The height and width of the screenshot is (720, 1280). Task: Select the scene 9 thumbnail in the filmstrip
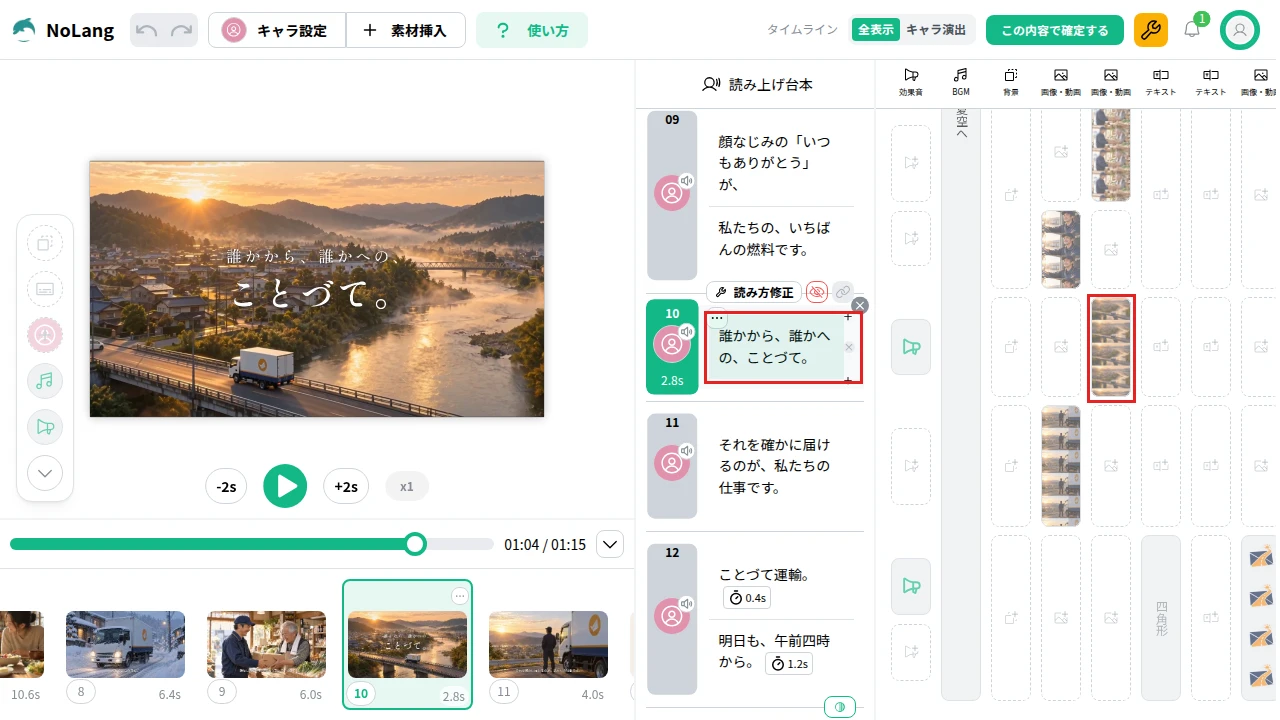pyautogui.click(x=266, y=645)
